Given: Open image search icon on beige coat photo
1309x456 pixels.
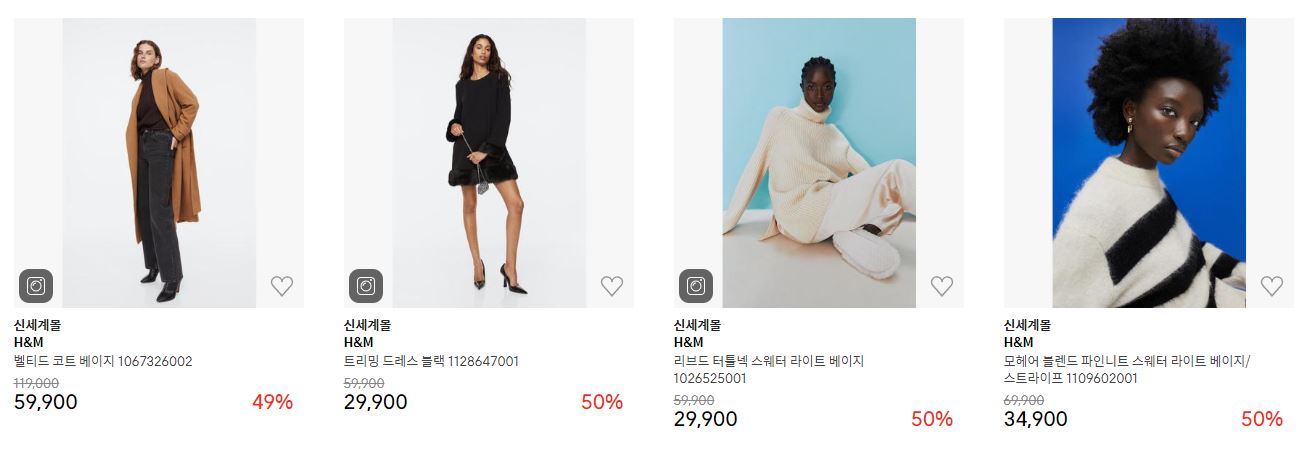Looking at the screenshot, I should (36, 286).
